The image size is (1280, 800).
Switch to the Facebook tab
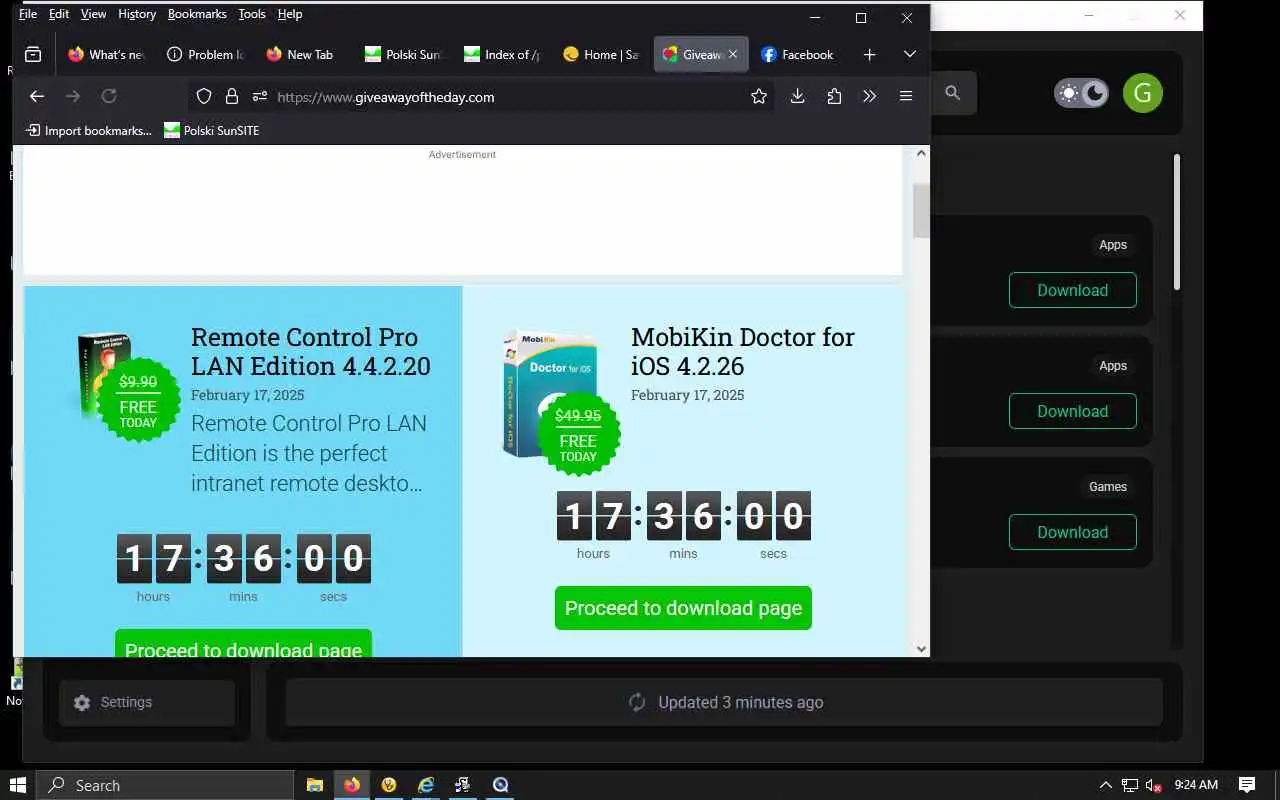tap(797, 55)
